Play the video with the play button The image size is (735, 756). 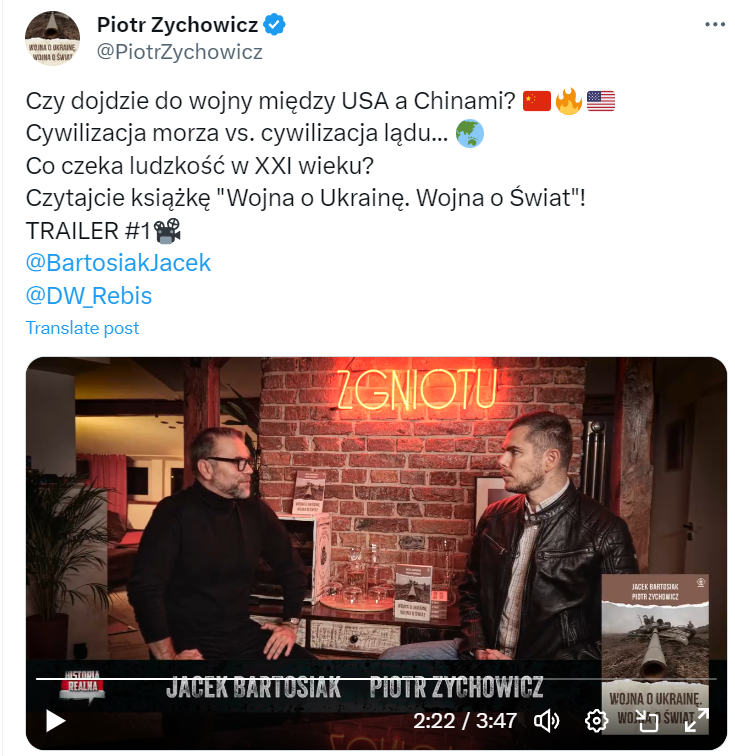click(55, 721)
